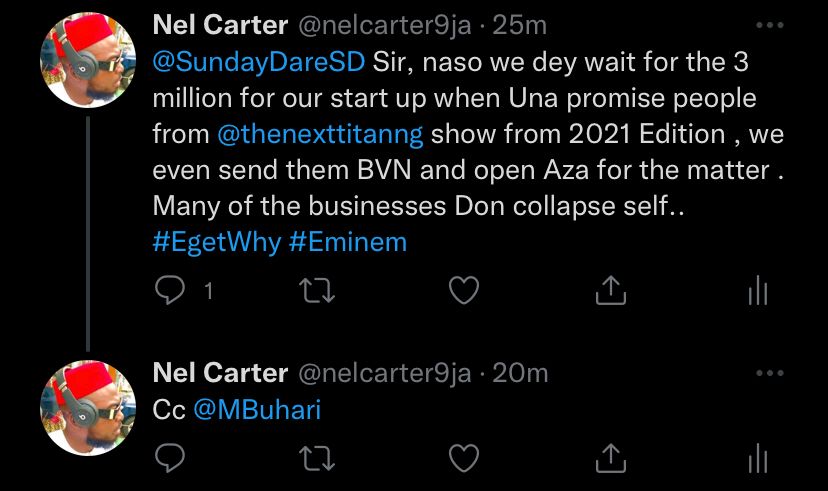Image resolution: width=828 pixels, height=491 pixels.
Task: Open more options menu on second tweet
Action: coord(769,373)
